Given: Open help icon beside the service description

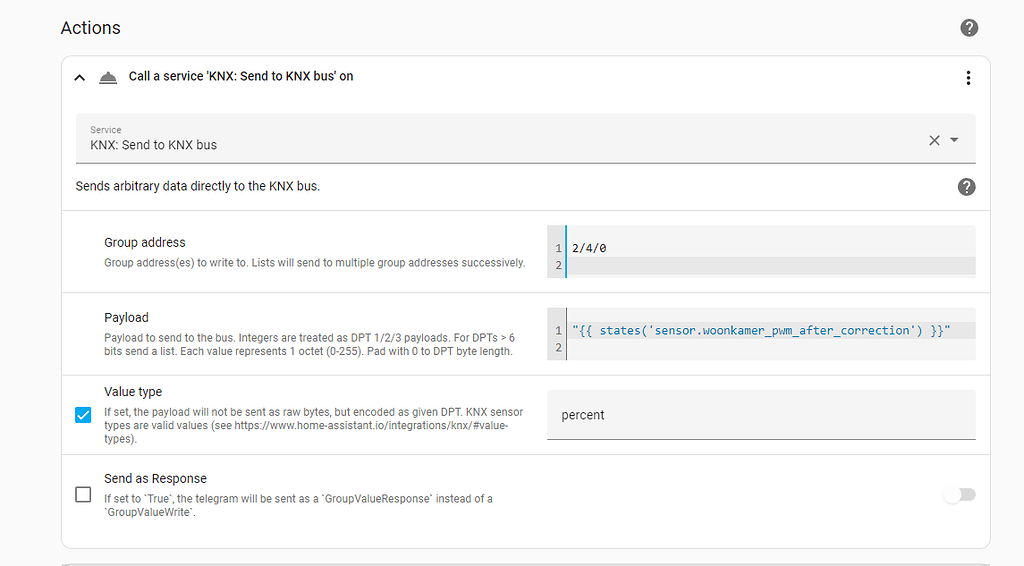Looking at the screenshot, I should pyautogui.click(x=966, y=187).
